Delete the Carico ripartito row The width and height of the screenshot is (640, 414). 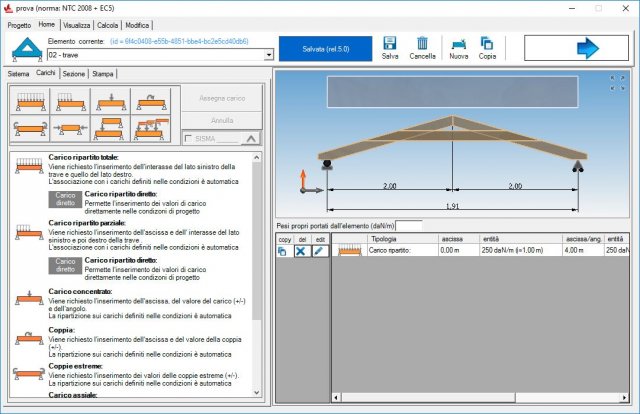coord(300,251)
